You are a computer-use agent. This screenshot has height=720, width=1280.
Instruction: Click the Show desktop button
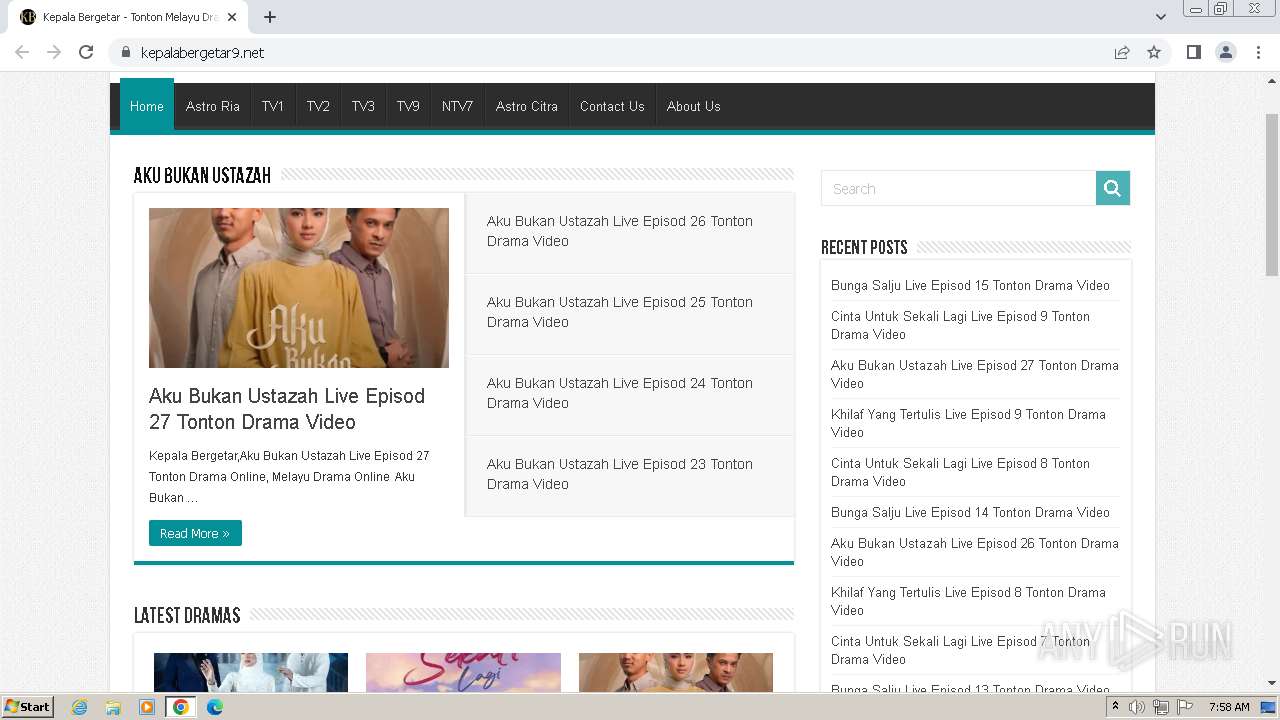(x=1269, y=707)
